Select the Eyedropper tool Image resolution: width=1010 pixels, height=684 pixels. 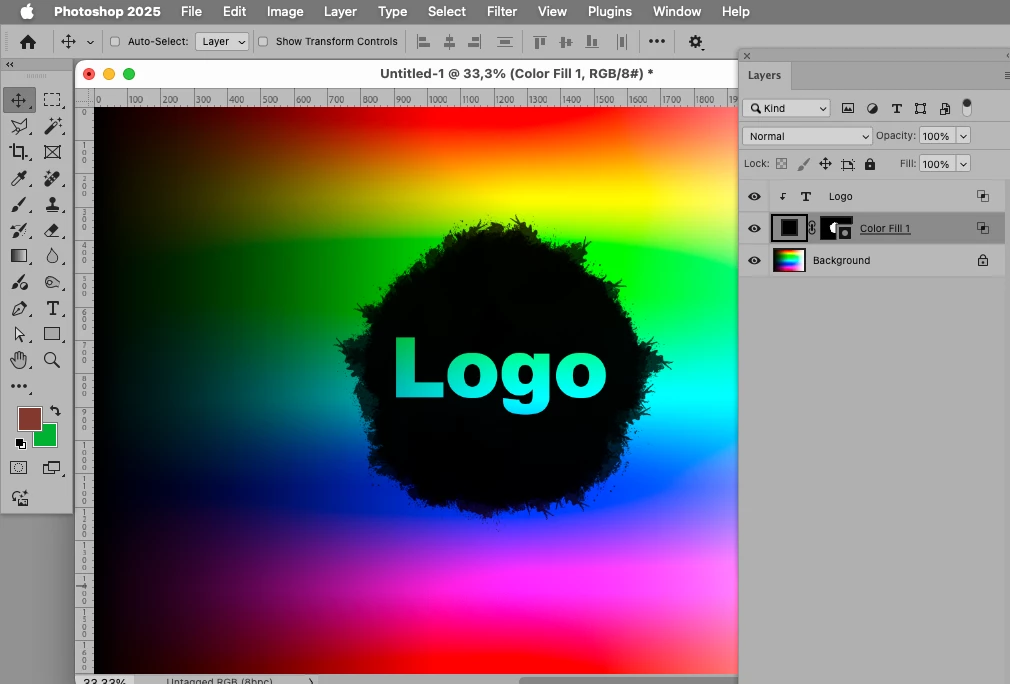19,178
